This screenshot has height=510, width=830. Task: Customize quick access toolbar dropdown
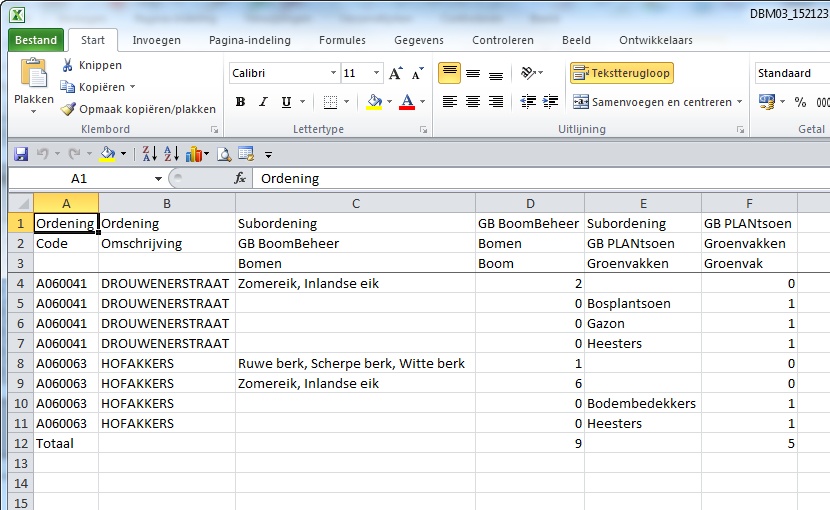[268, 155]
